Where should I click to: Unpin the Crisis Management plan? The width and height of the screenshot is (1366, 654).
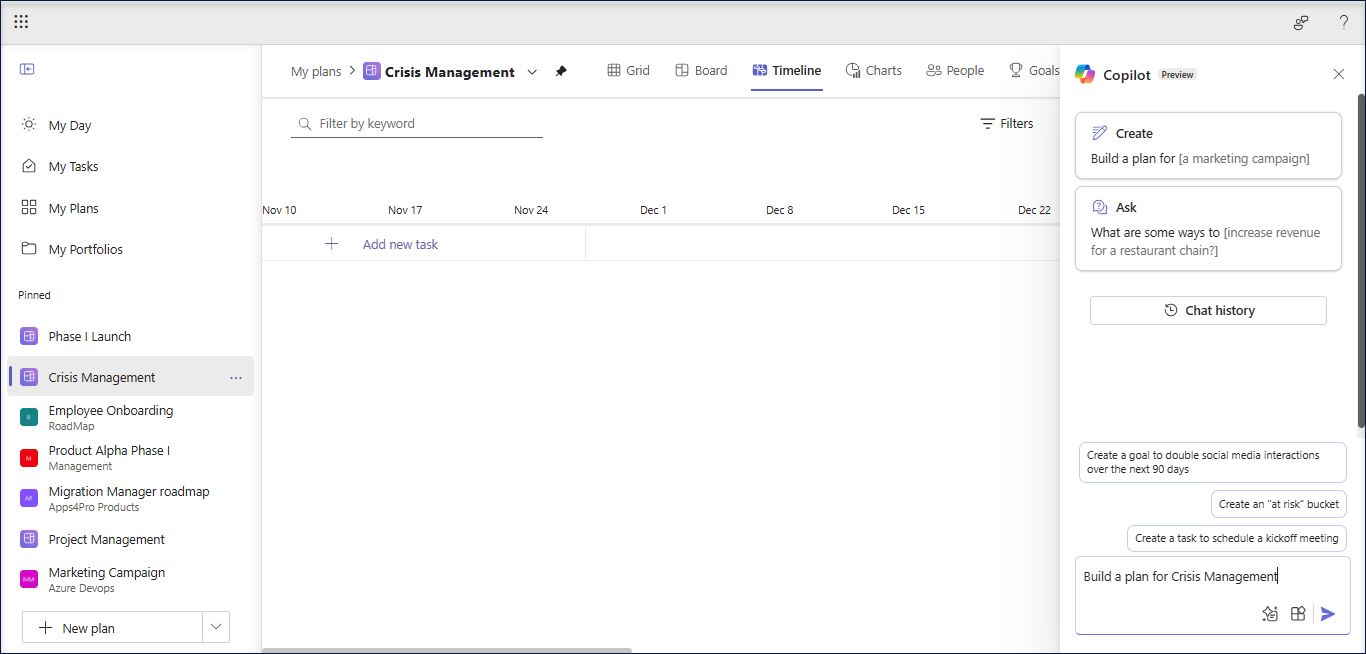click(561, 71)
